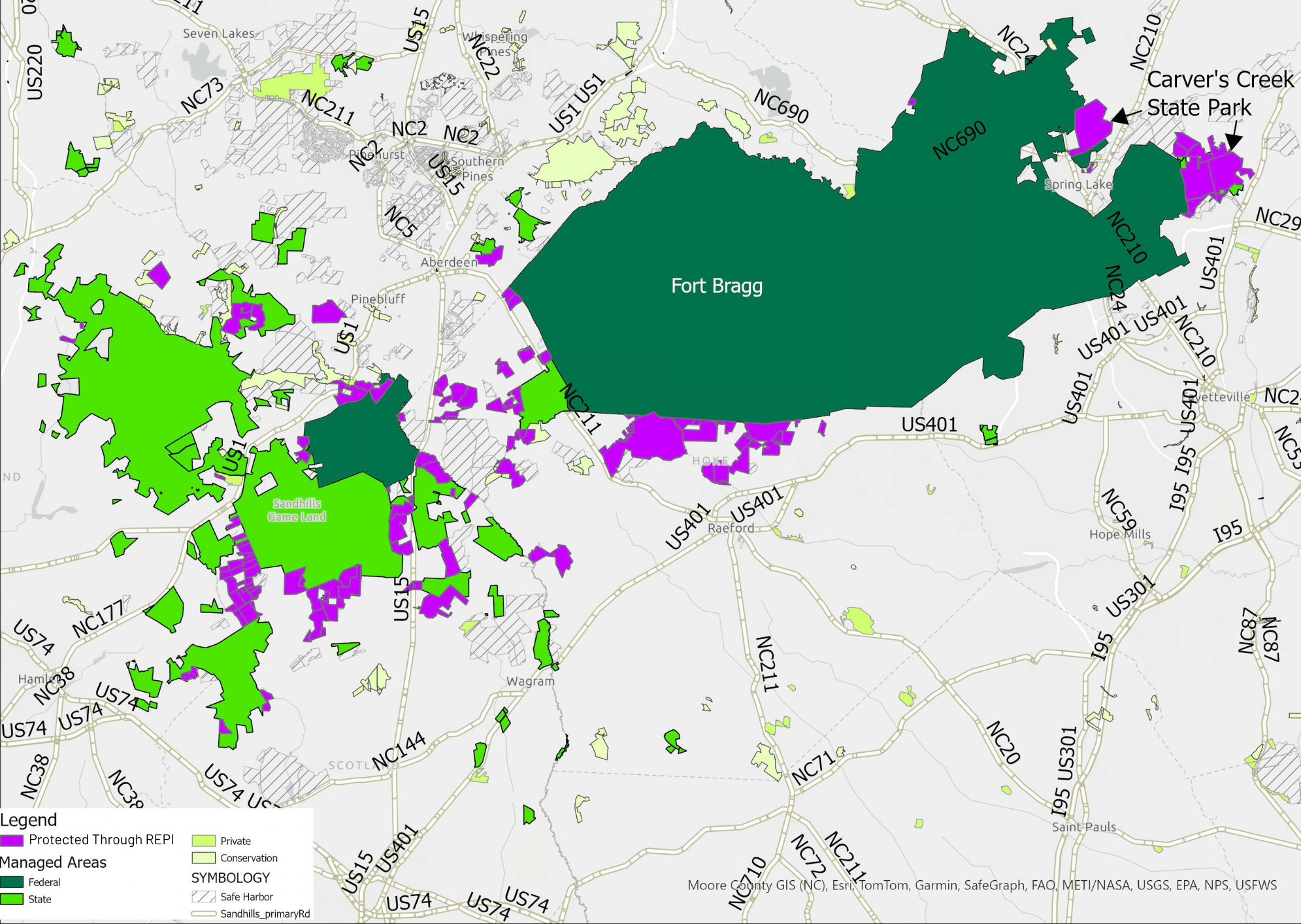
Task: Select the Federal legend swatch
Action: click(x=12, y=882)
